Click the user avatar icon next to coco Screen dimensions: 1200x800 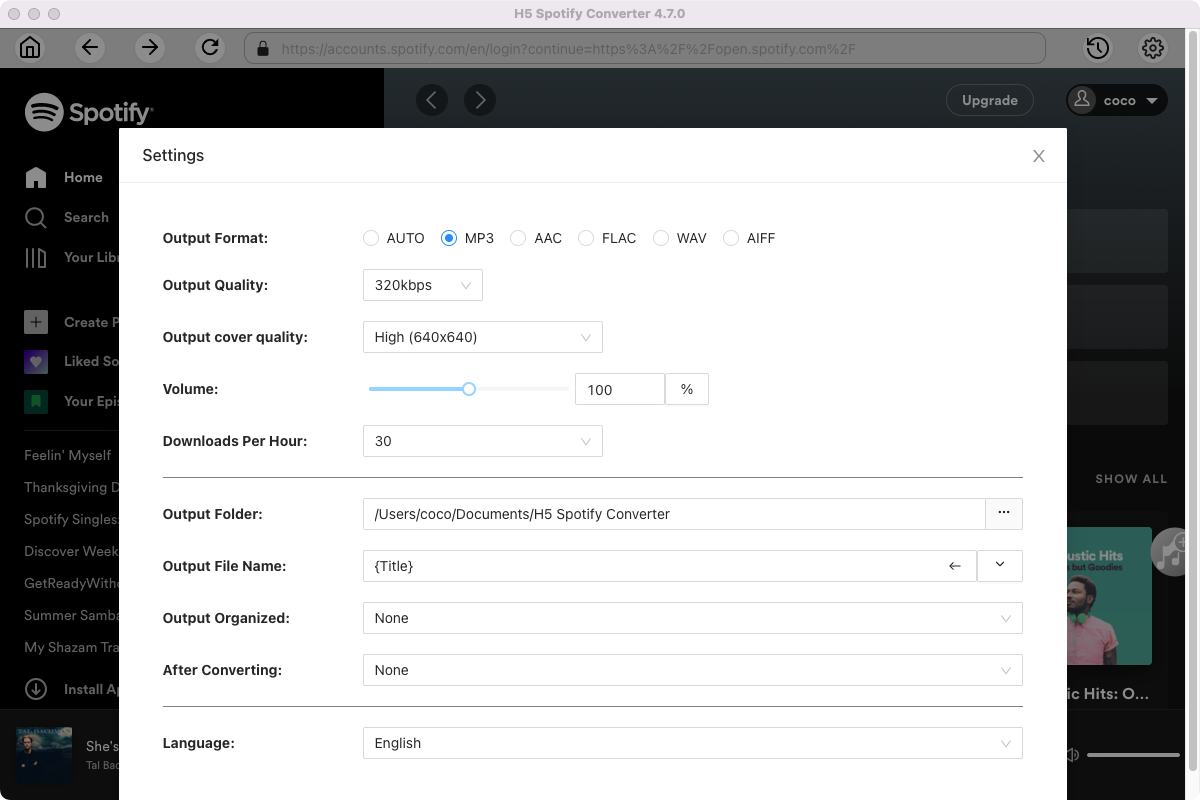1082,100
